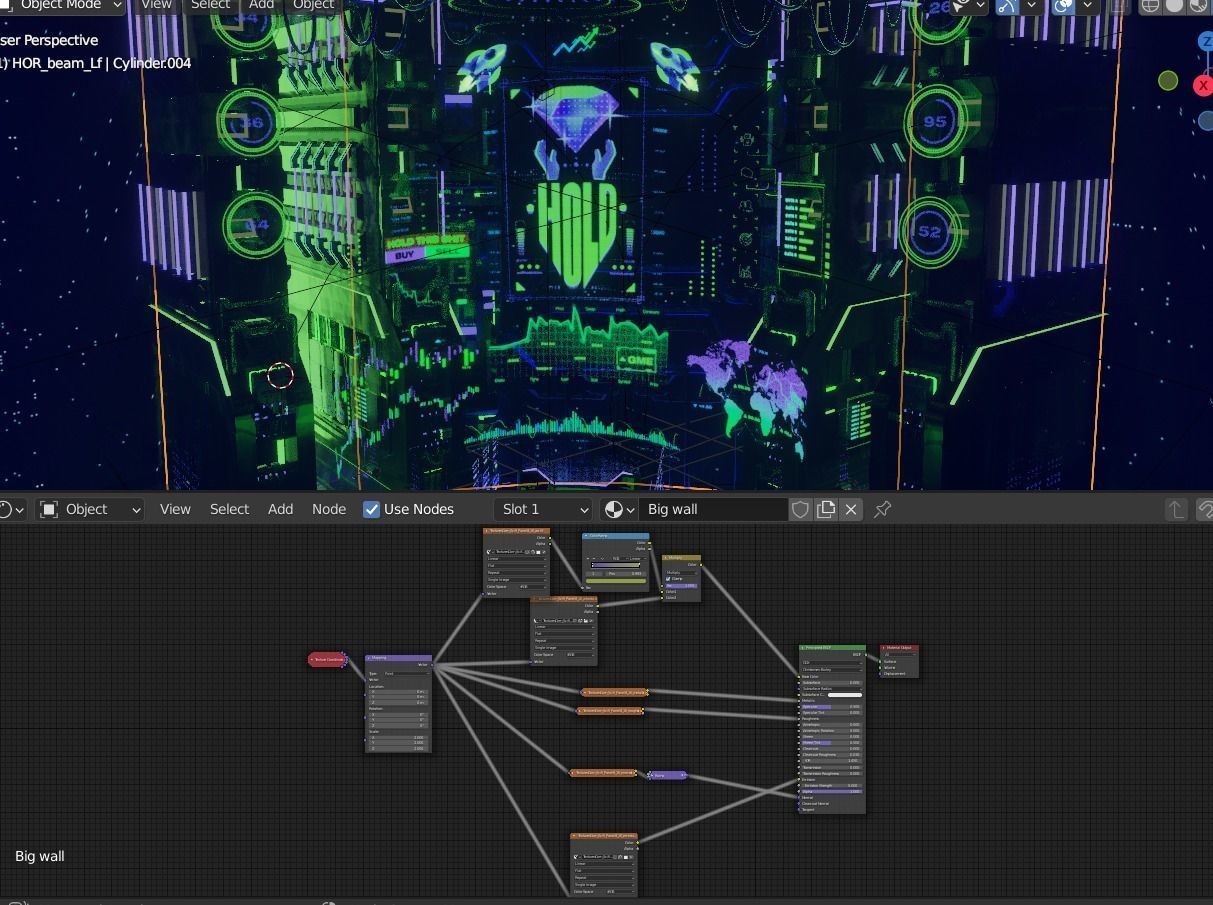Viewport: 1213px width, 905px height.
Task: Adjust the Fac slider on Multiply node
Action: coord(681,585)
